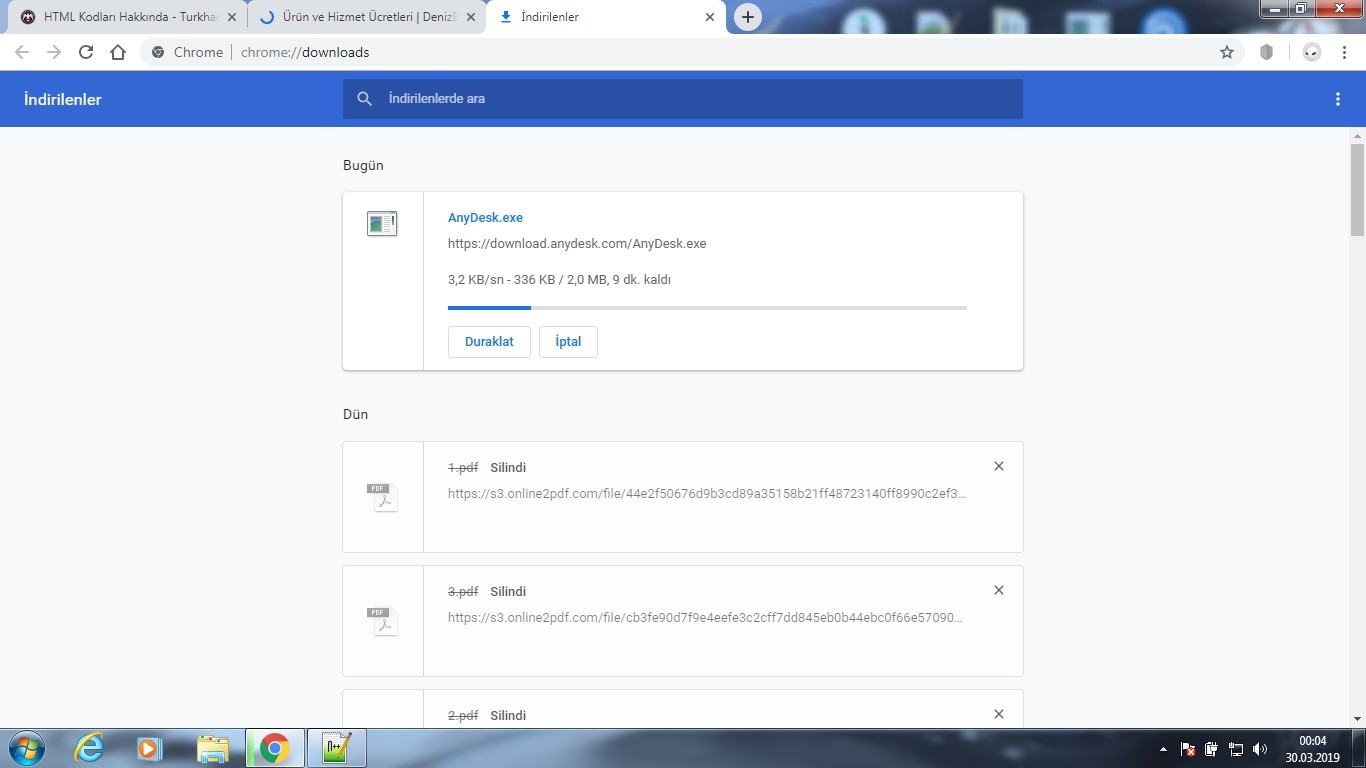Viewport: 1366px width, 768px height.
Task: Open the home page via house icon
Action: (118, 52)
